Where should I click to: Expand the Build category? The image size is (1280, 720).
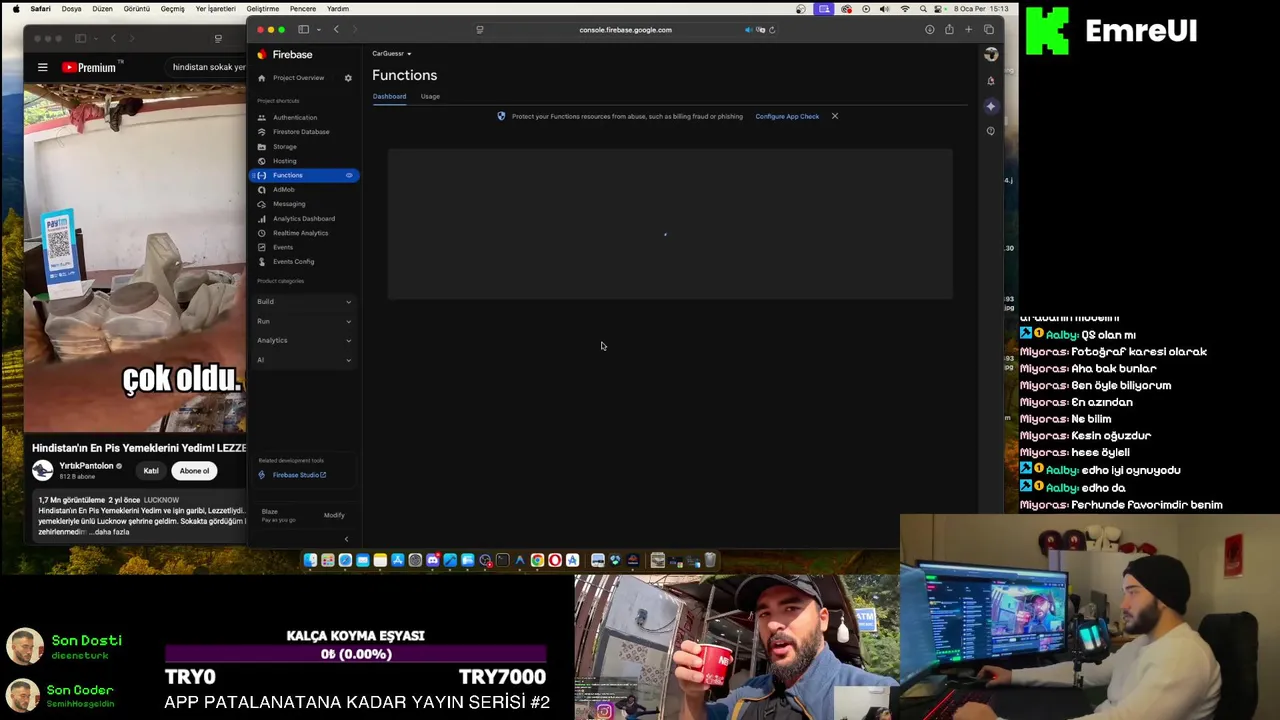[304, 301]
